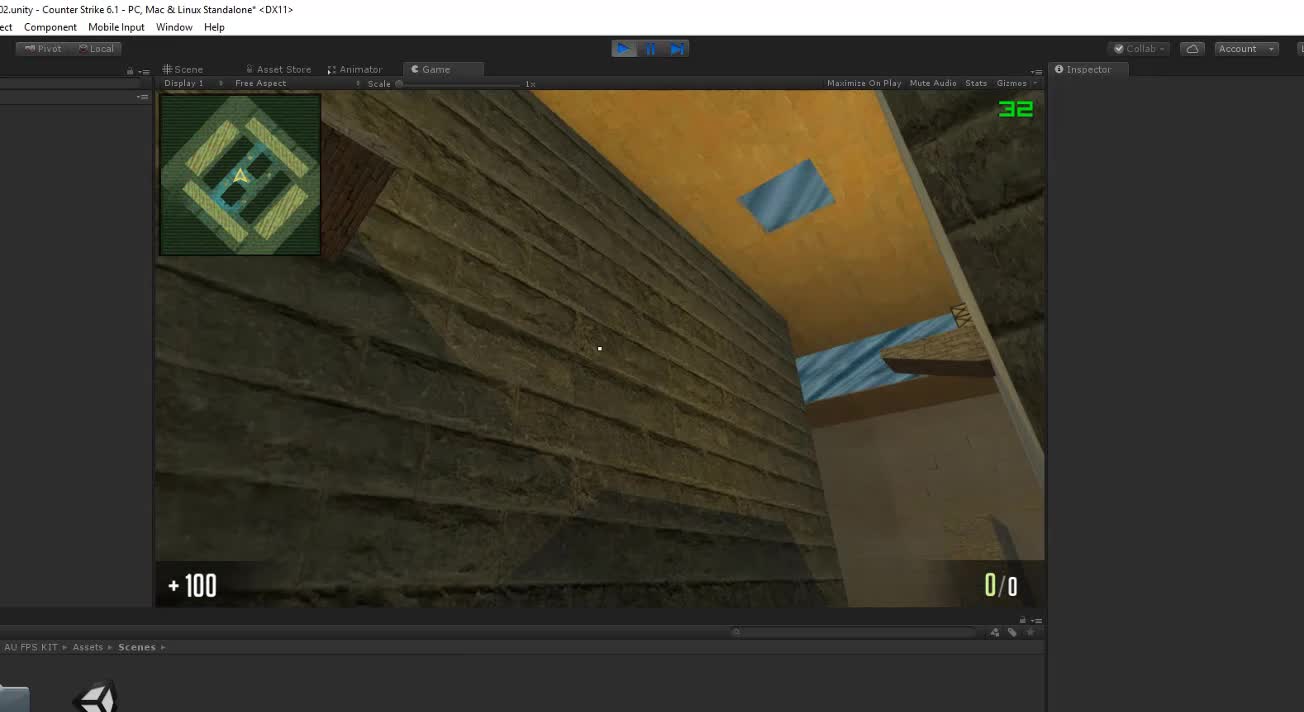The width and height of the screenshot is (1304, 712).
Task: Show the Stats overlay
Action: [x=976, y=84]
